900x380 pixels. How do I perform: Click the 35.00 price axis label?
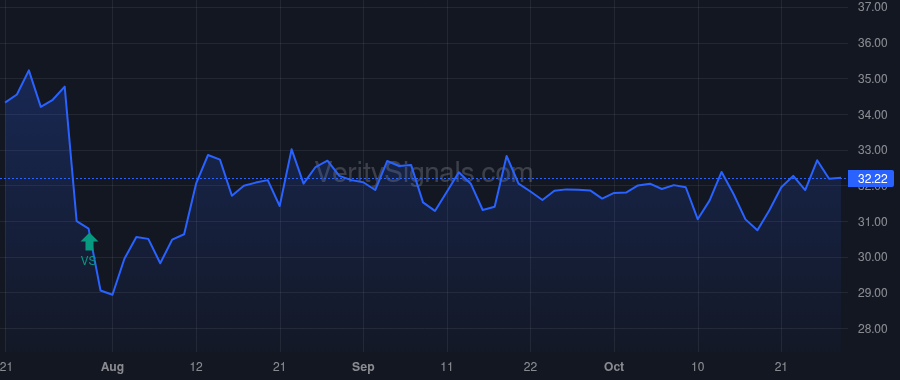click(x=872, y=79)
